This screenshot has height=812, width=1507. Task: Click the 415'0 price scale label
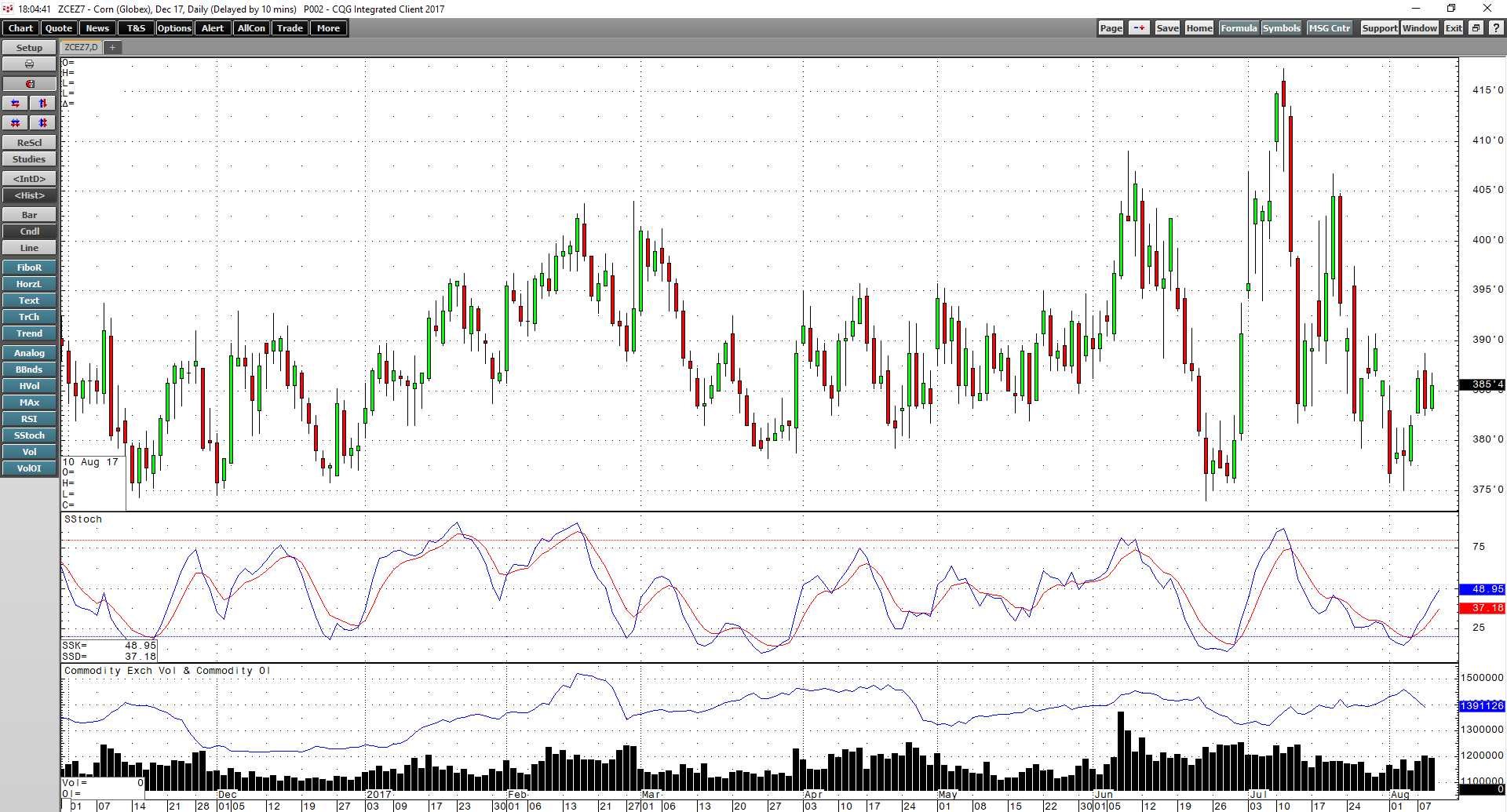[x=1487, y=90]
